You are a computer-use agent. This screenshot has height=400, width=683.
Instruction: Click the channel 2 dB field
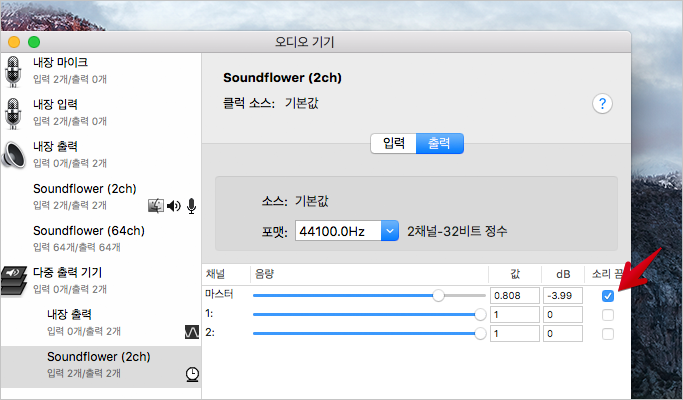tap(563, 334)
